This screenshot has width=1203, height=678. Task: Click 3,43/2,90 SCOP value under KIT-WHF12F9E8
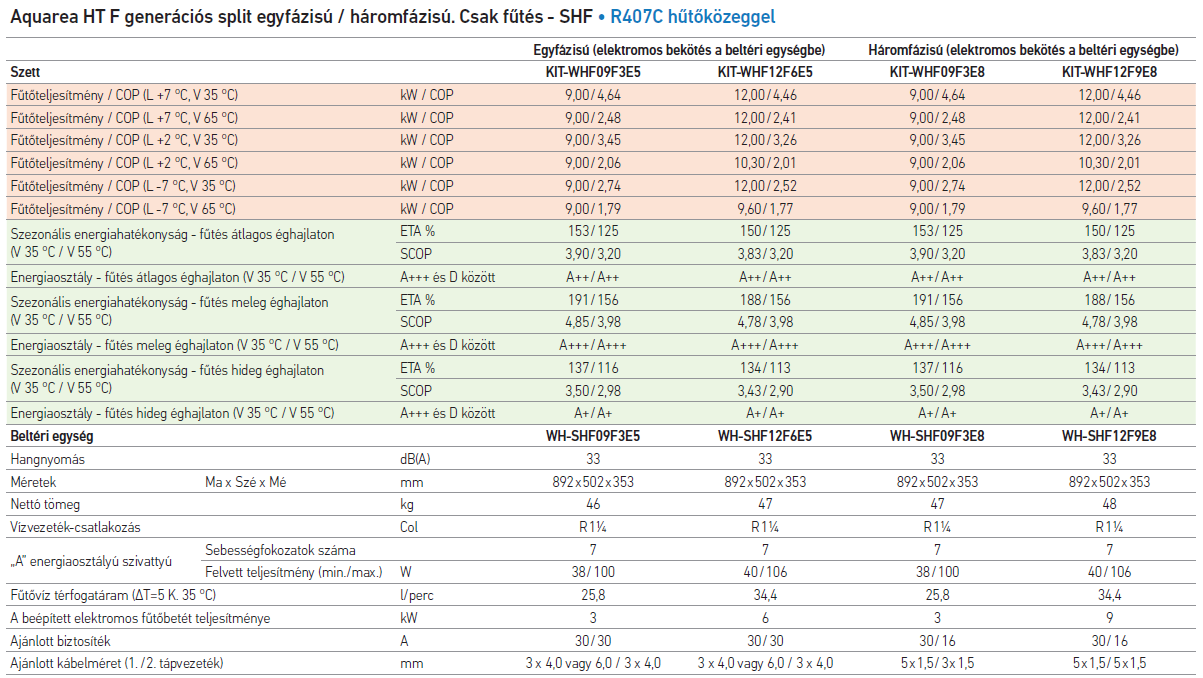[x=1109, y=390]
